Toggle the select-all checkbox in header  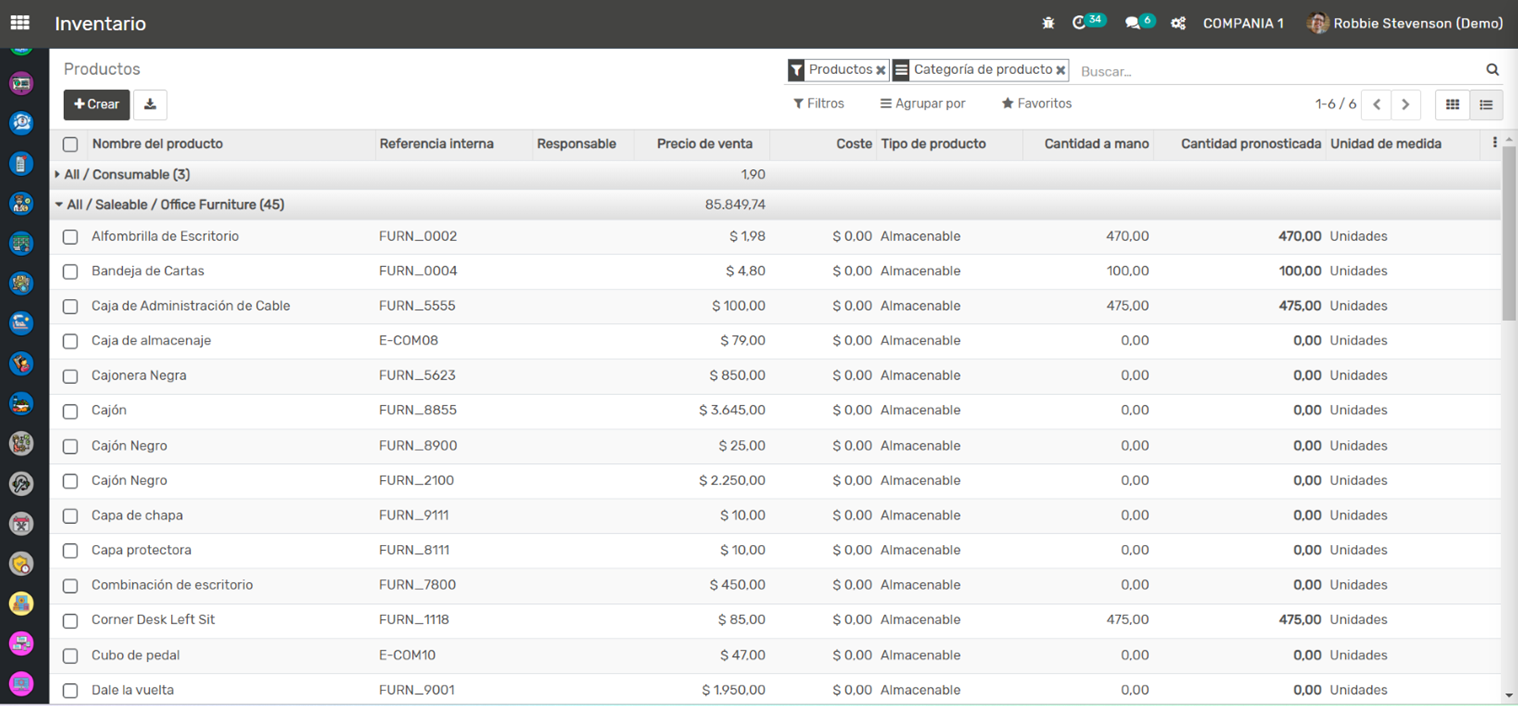click(70, 145)
